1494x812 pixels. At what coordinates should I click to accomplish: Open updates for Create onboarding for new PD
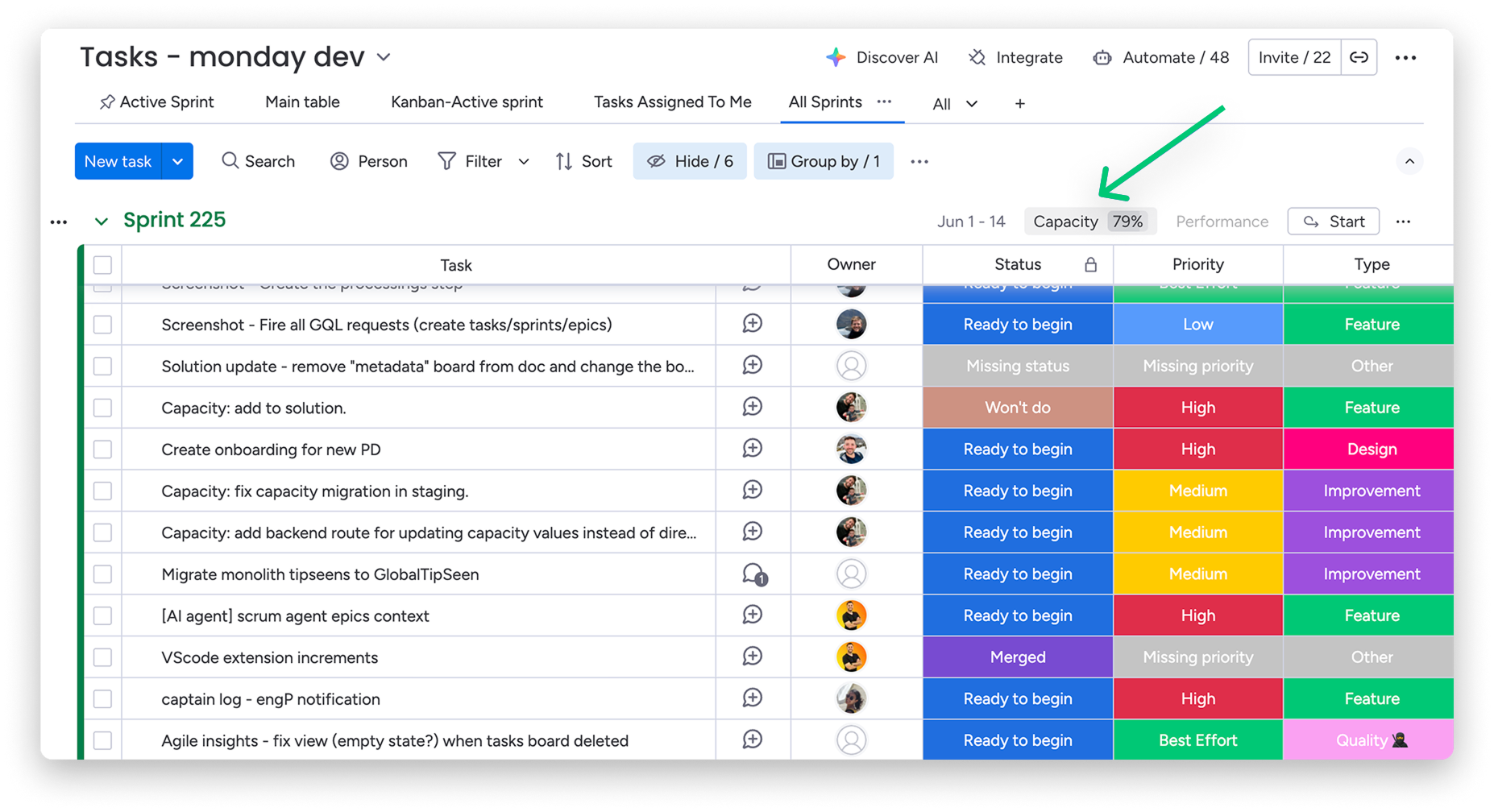752,449
